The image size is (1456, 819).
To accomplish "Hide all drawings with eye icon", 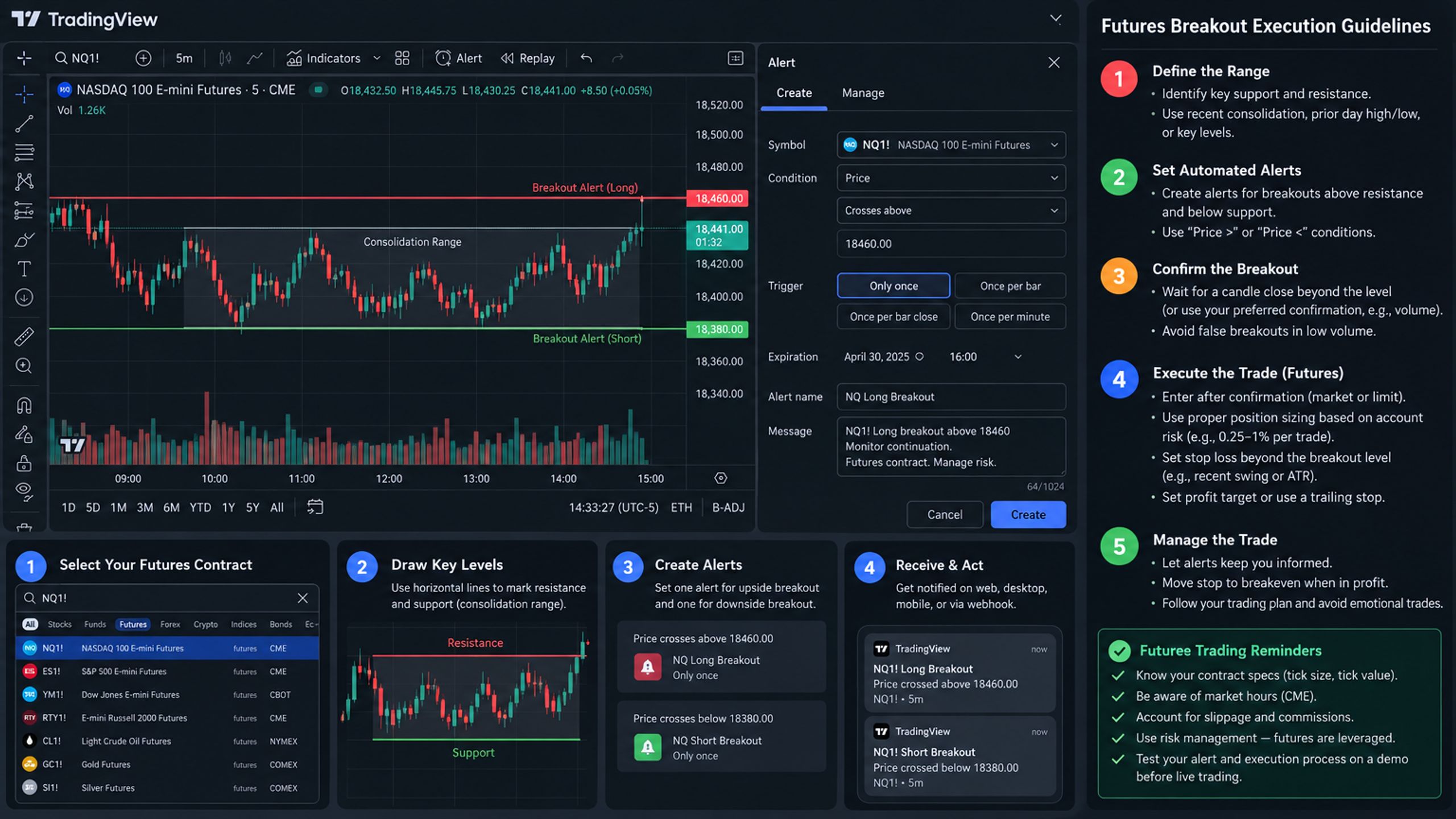I will click(x=24, y=491).
